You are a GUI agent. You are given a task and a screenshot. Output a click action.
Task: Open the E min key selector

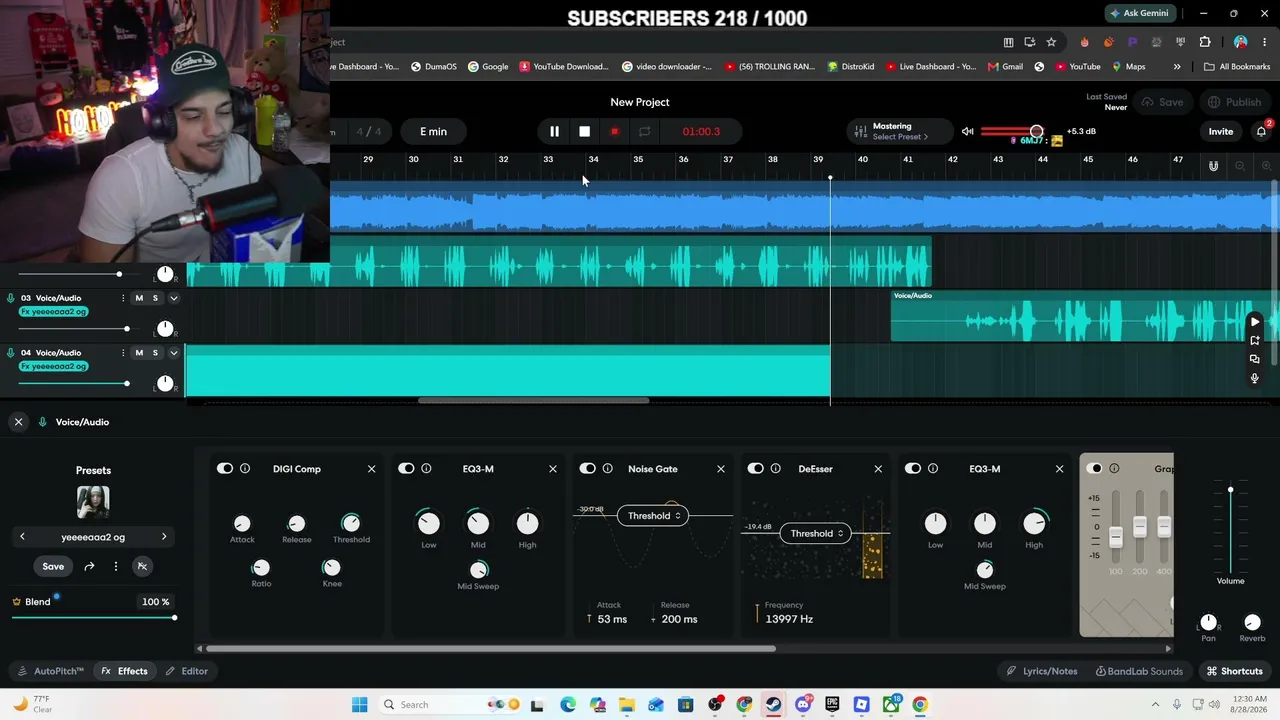433,131
